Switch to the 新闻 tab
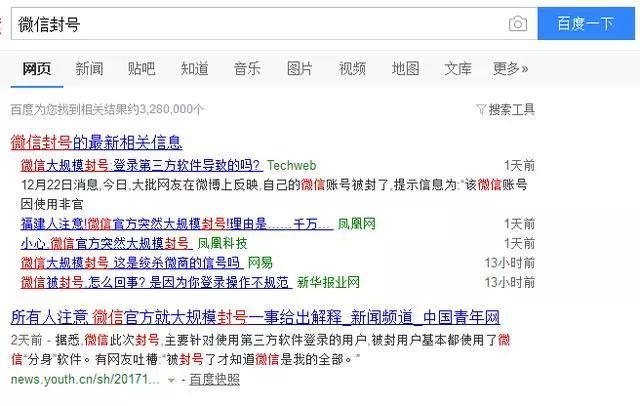 (89, 69)
